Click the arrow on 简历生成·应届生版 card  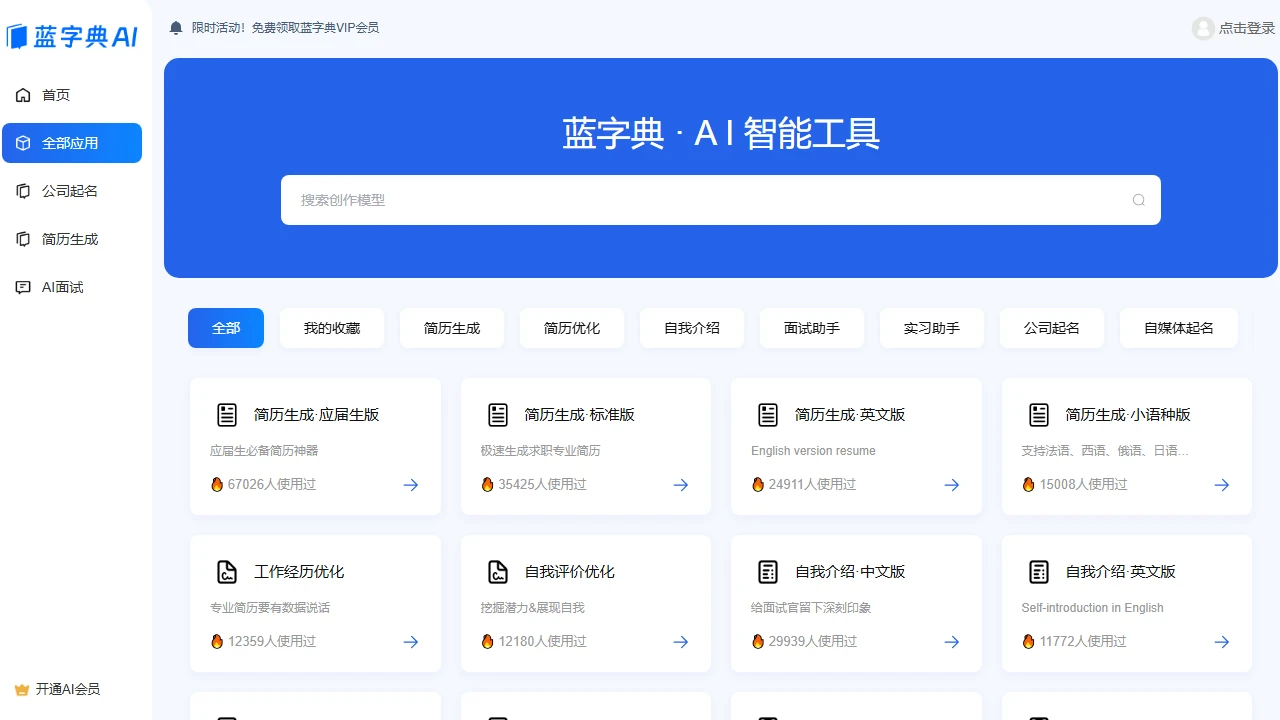pyautogui.click(x=410, y=485)
